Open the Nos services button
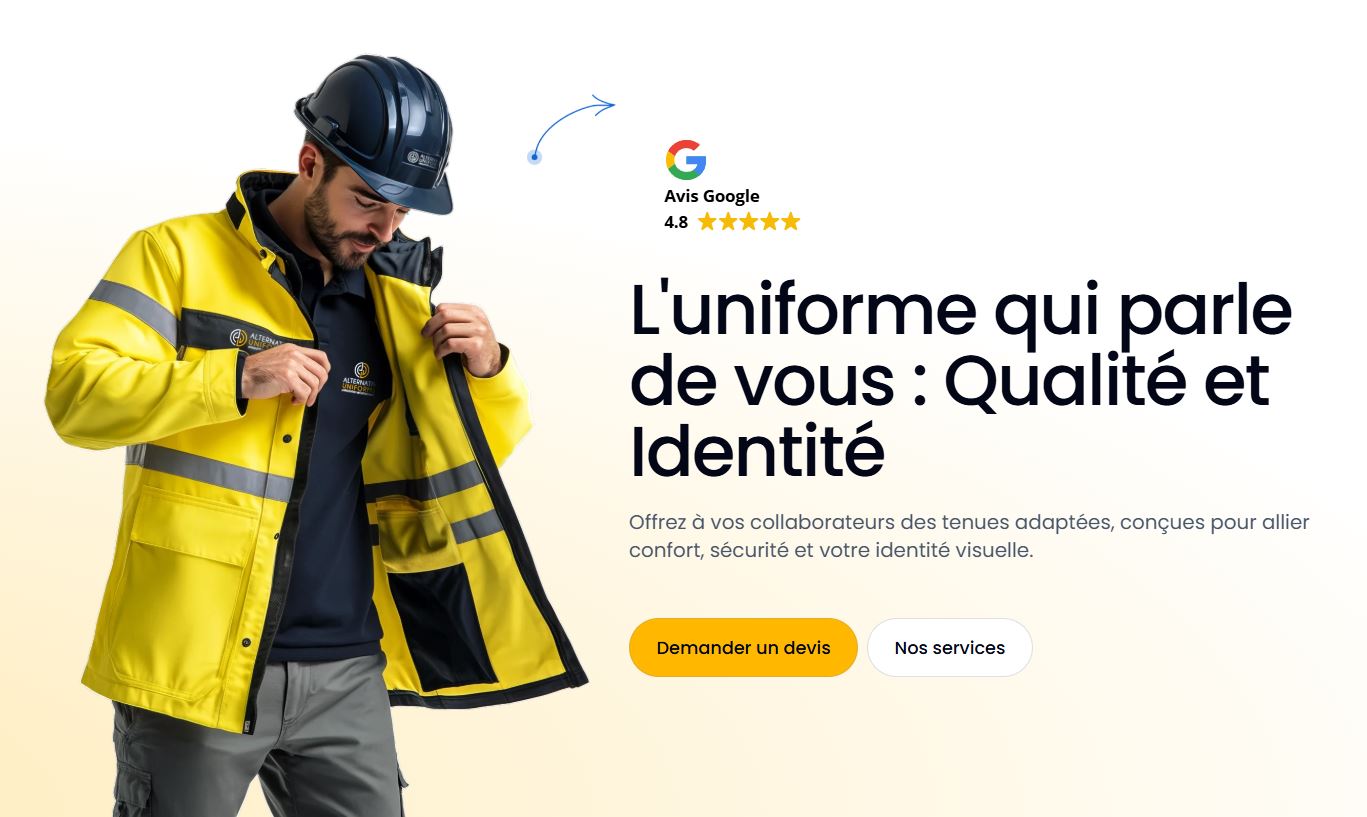This screenshot has width=1367, height=817. click(x=950, y=647)
